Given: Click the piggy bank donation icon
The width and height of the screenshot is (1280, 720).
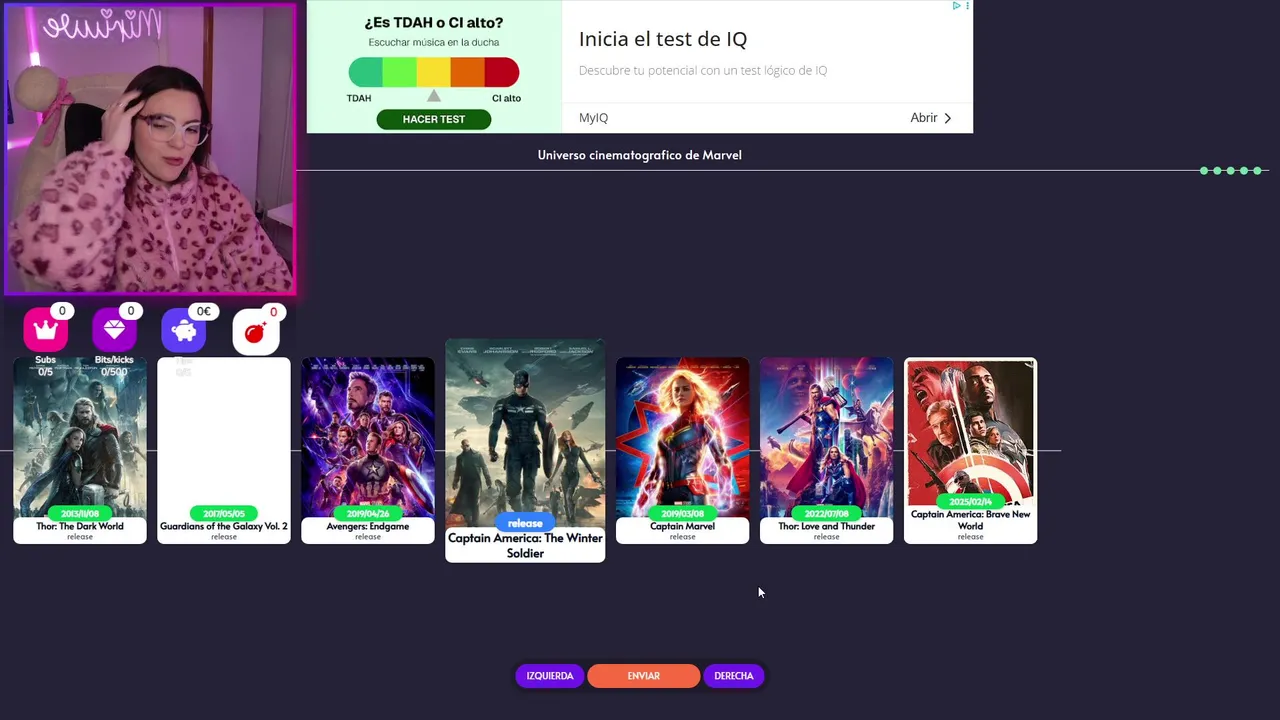Looking at the screenshot, I should (x=183, y=330).
